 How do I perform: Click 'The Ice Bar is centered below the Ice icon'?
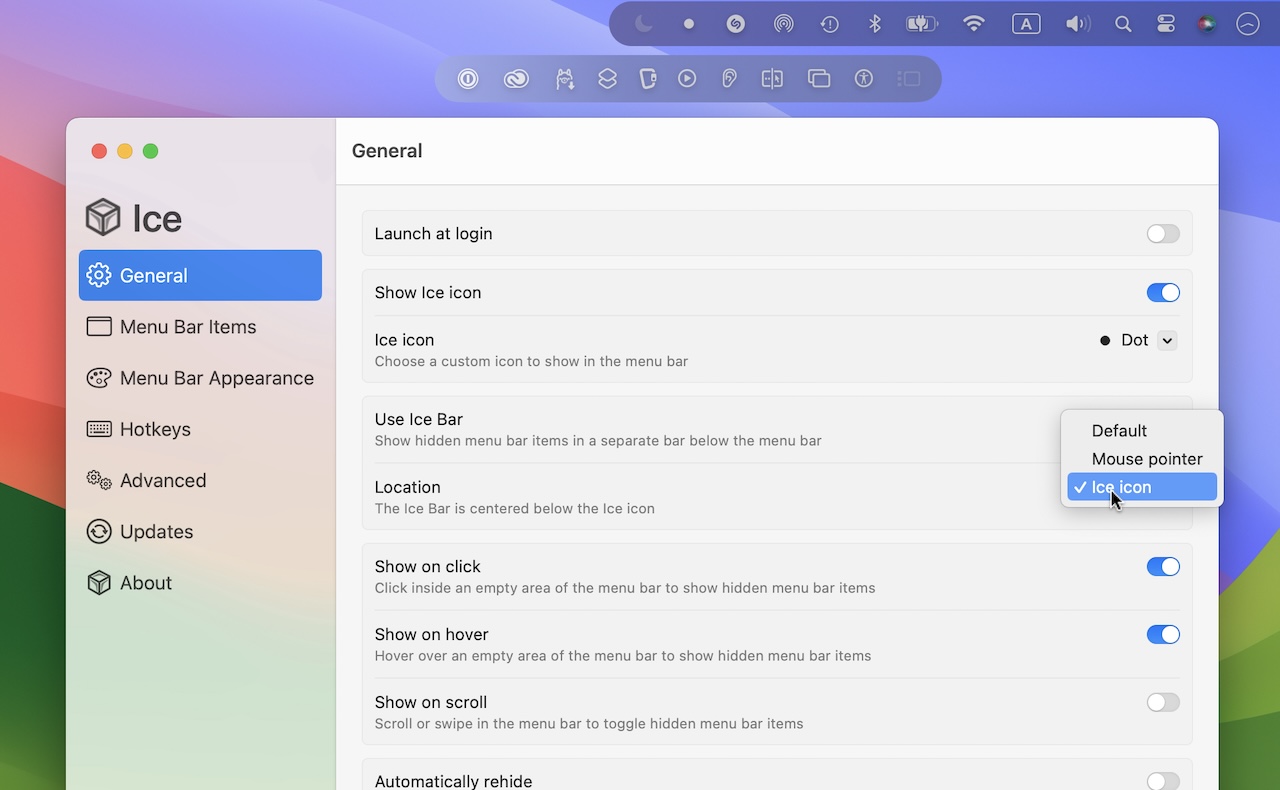515,509
